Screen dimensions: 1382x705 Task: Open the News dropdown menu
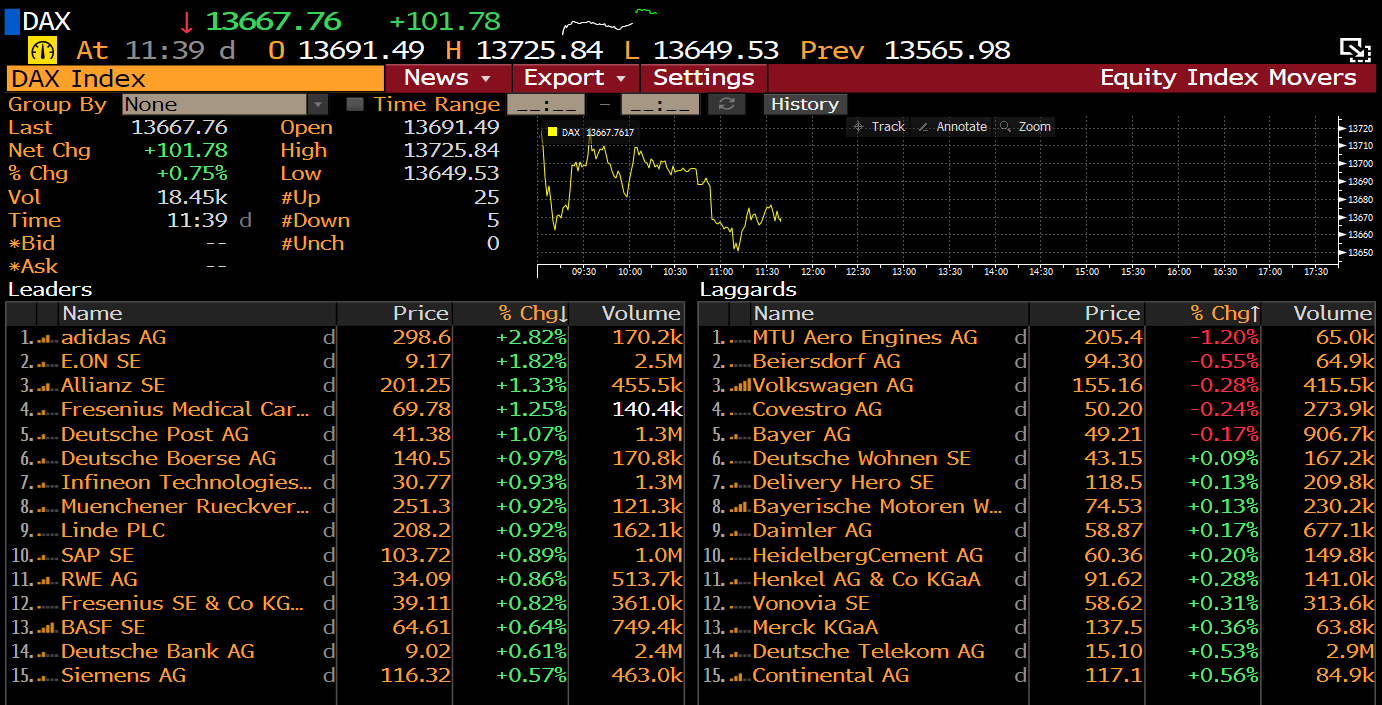click(x=448, y=78)
